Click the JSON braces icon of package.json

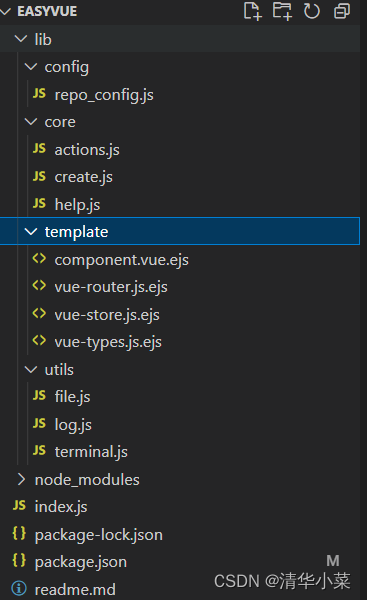point(19,561)
